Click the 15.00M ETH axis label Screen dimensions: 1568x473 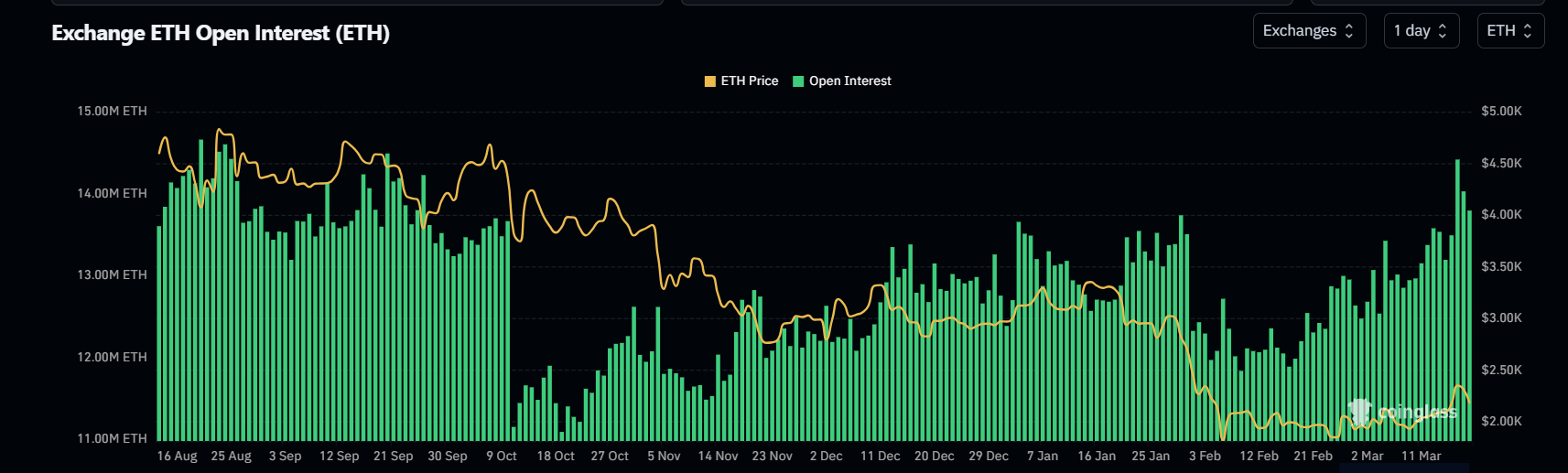[112, 112]
